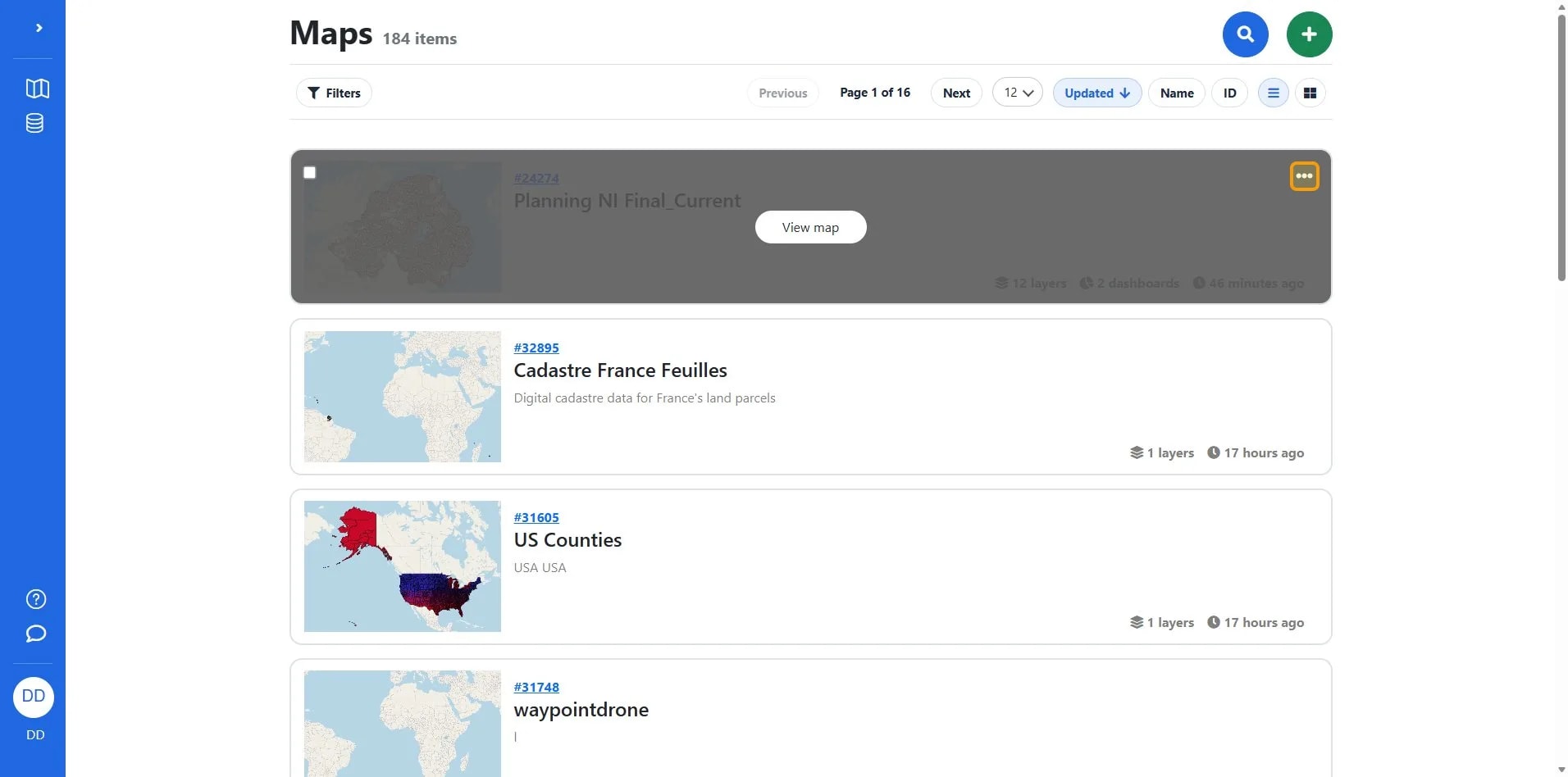Open map ID link #24274
Image resolution: width=1568 pixels, height=777 pixels.
click(536, 178)
